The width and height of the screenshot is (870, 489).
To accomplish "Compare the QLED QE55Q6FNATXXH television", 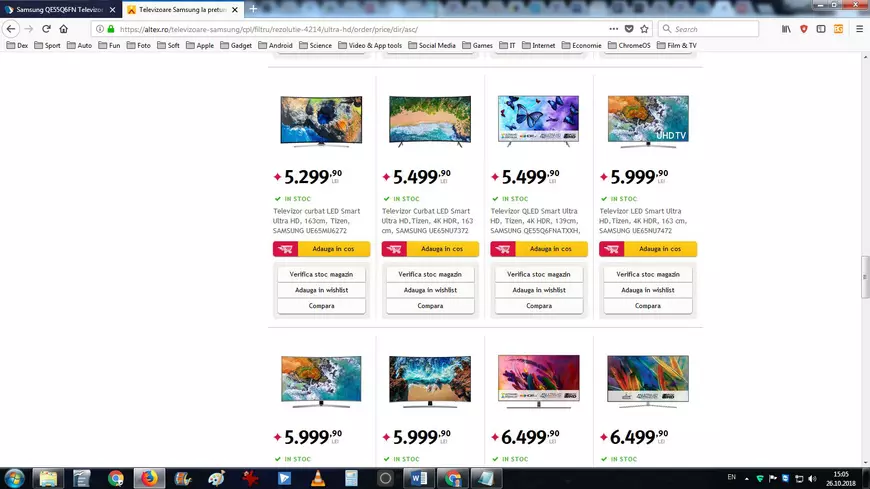I will click(x=539, y=306).
